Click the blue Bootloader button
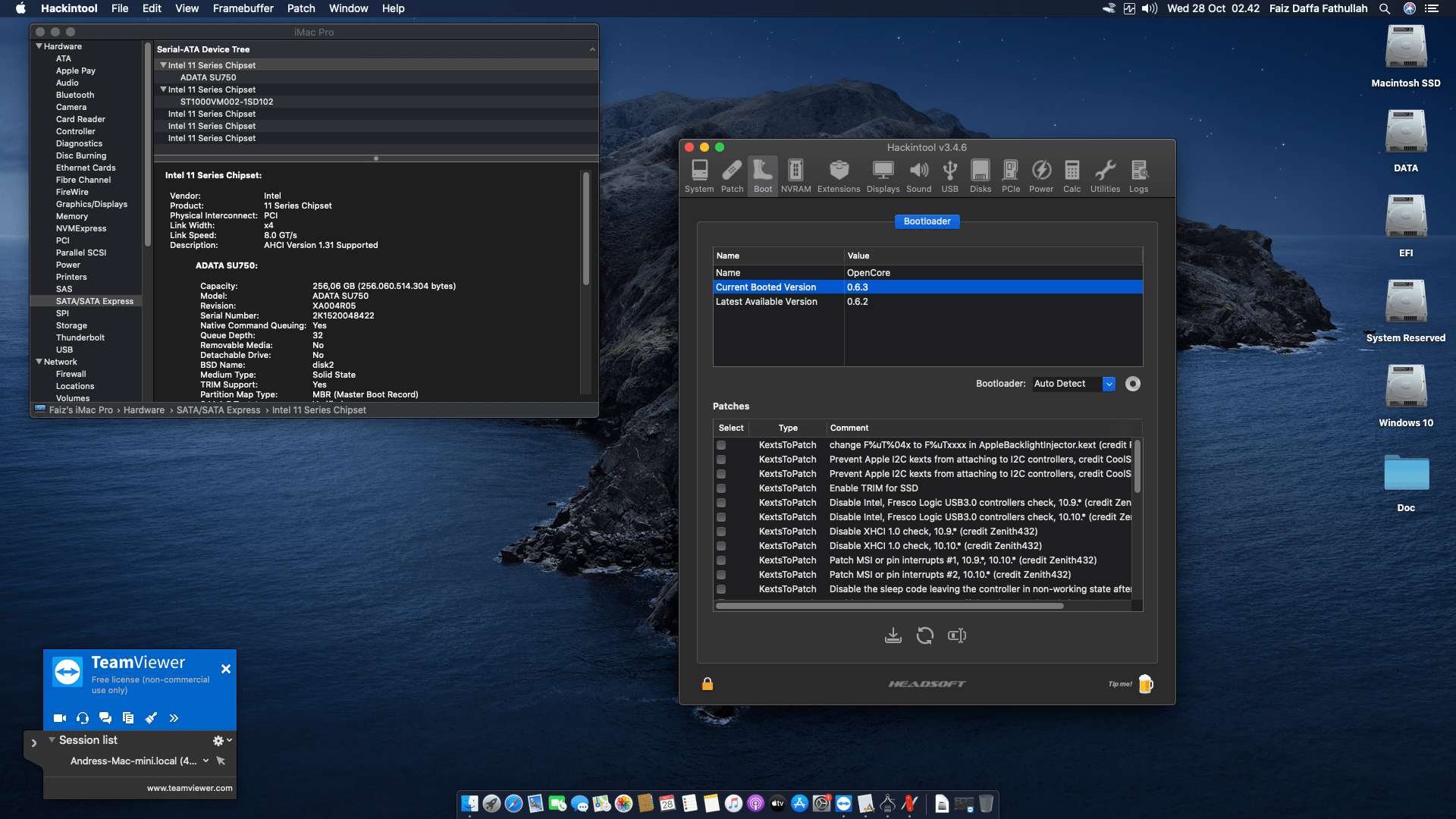 pos(927,221)
